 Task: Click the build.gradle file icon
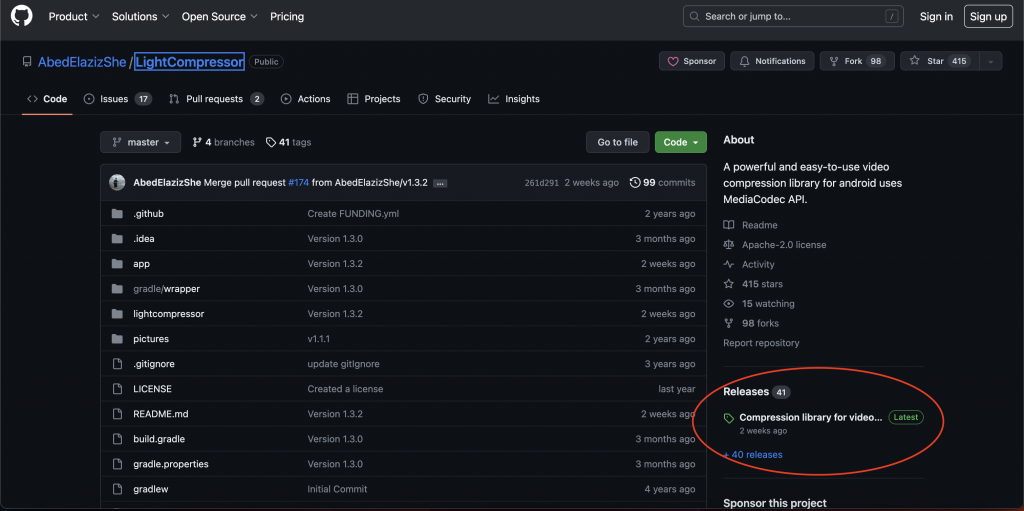(118, 438)
